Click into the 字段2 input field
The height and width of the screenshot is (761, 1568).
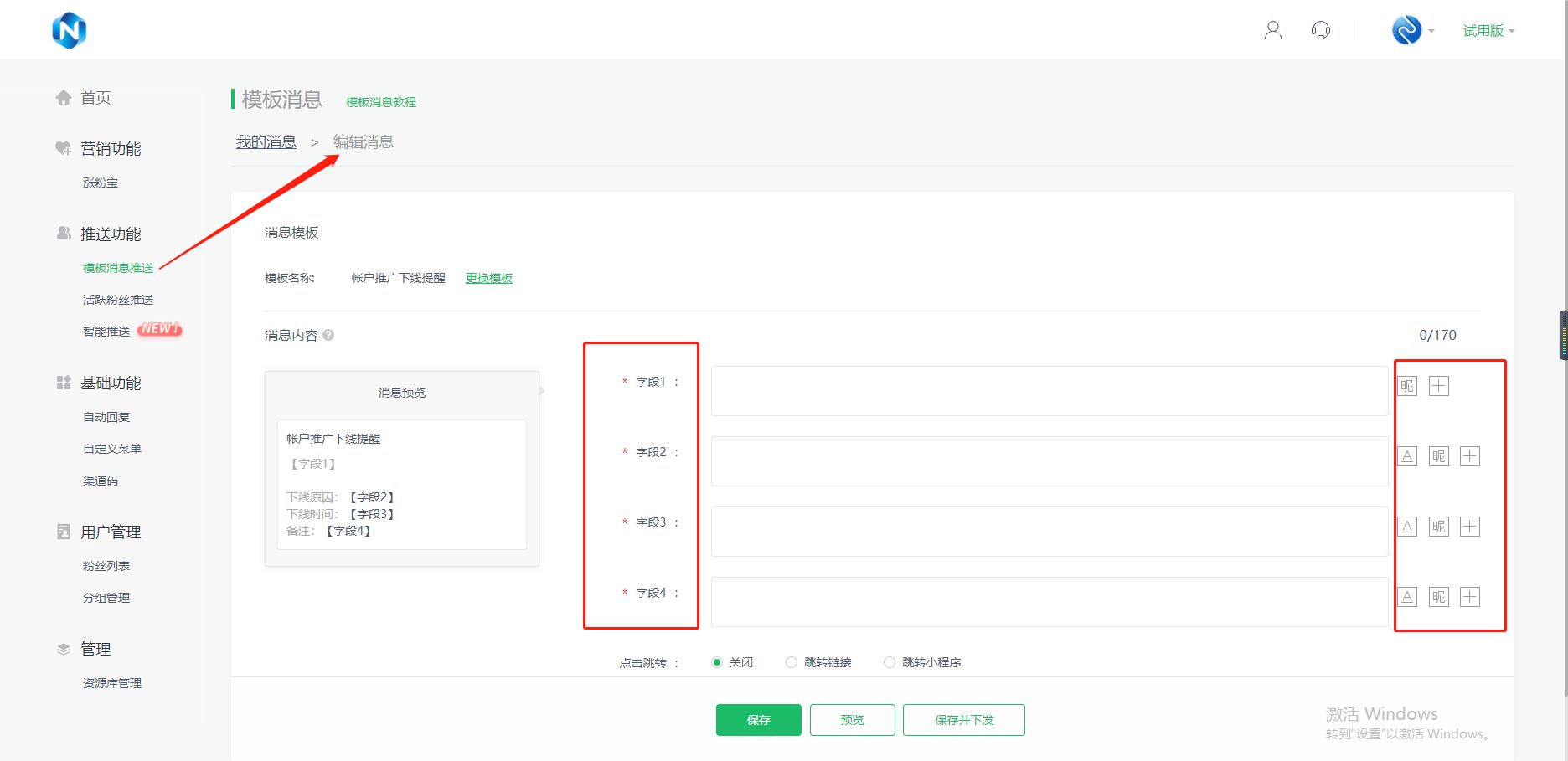coord(1049,461)
